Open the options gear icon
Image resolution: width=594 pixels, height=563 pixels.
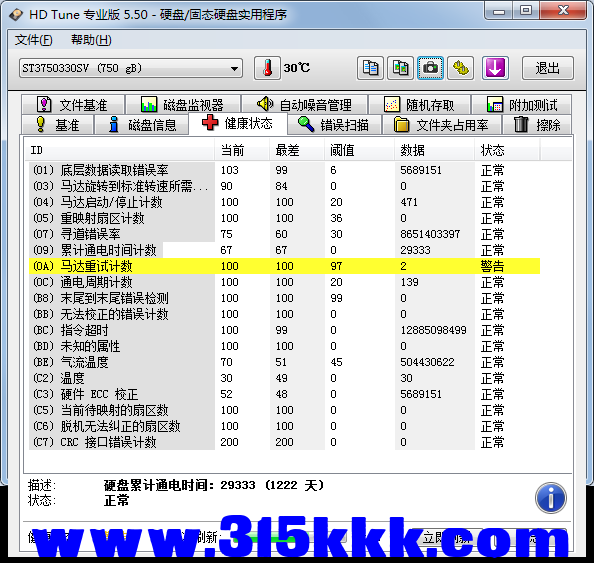coord(461,68)
